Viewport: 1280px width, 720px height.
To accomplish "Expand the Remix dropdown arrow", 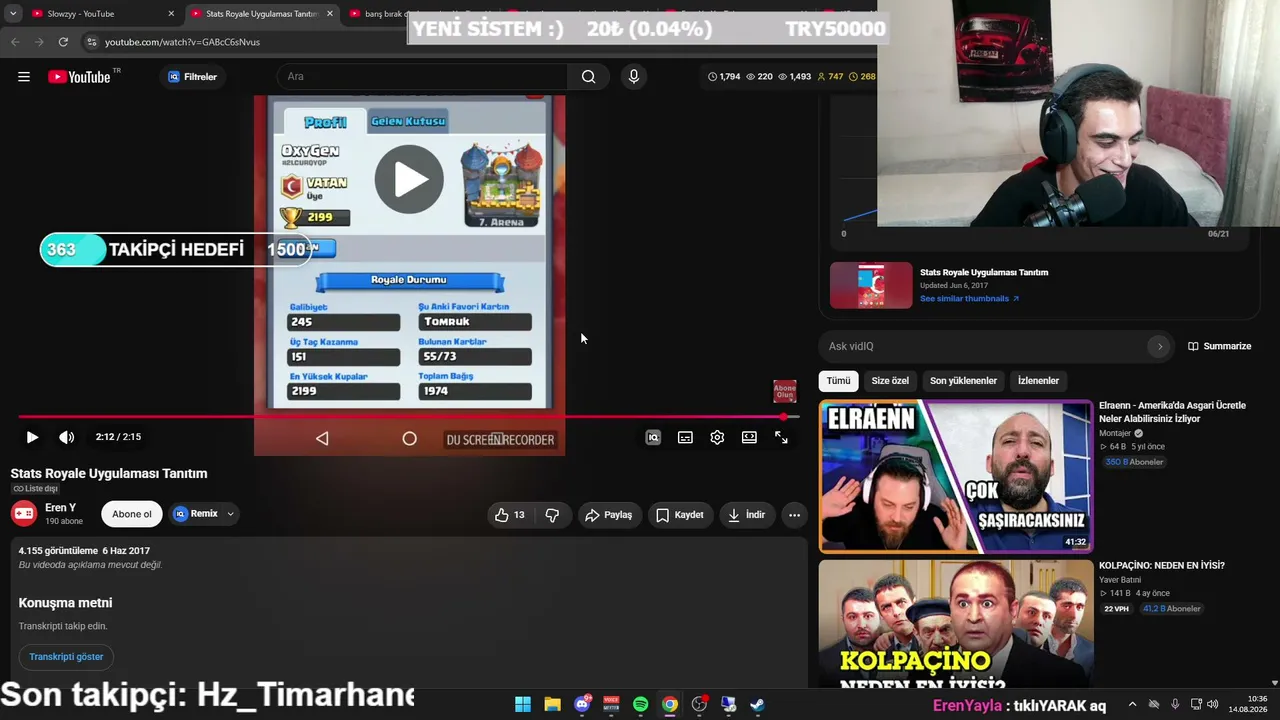I will 231,514.
